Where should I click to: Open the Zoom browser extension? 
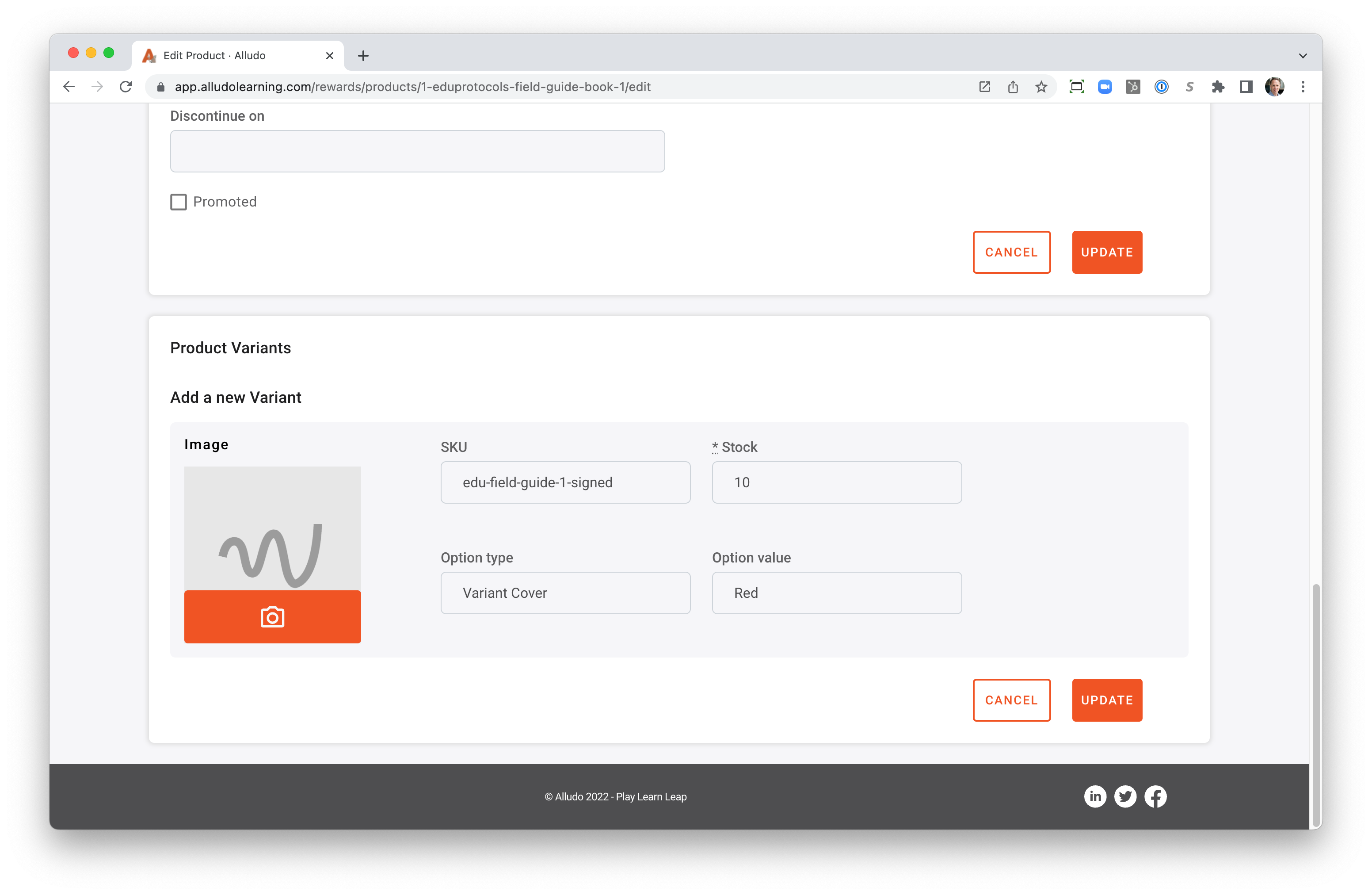1105,87
